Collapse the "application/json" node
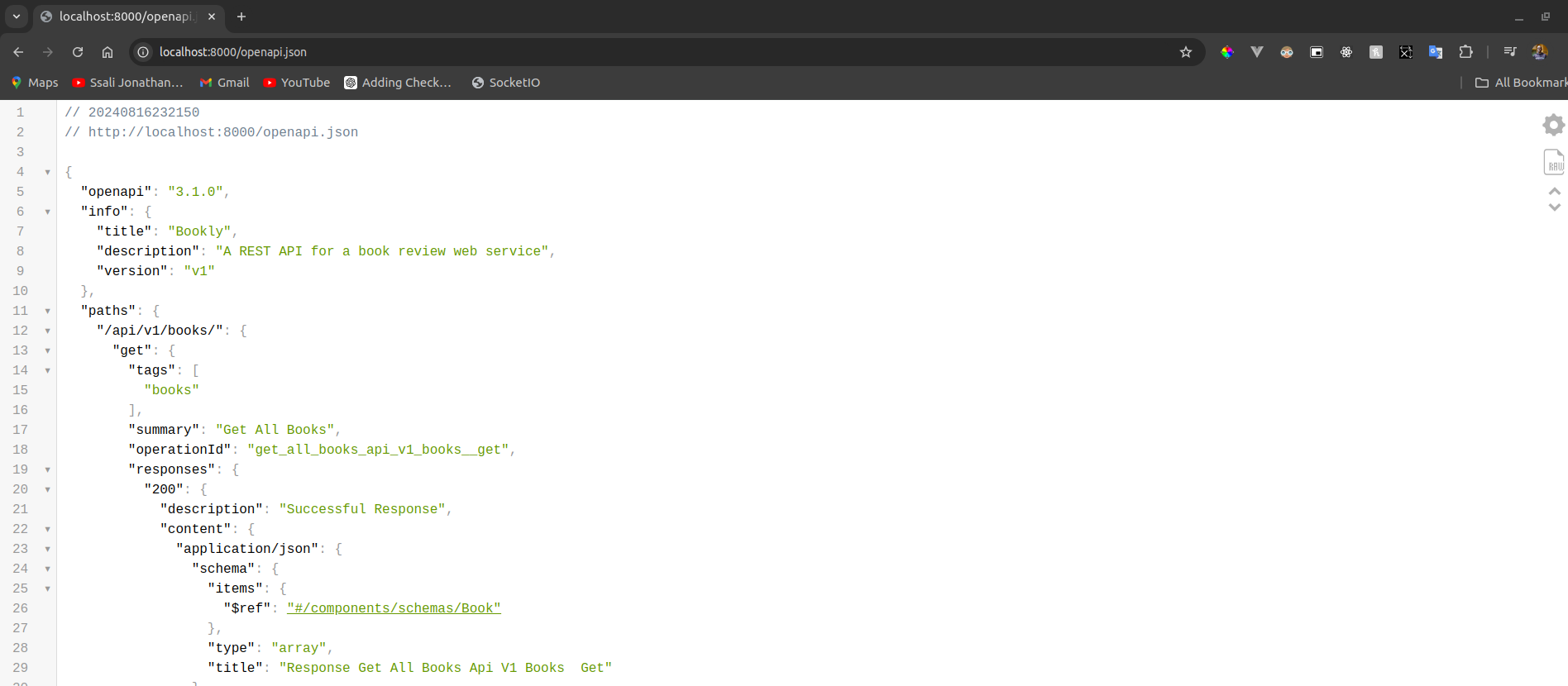 (x=47, y=549)
